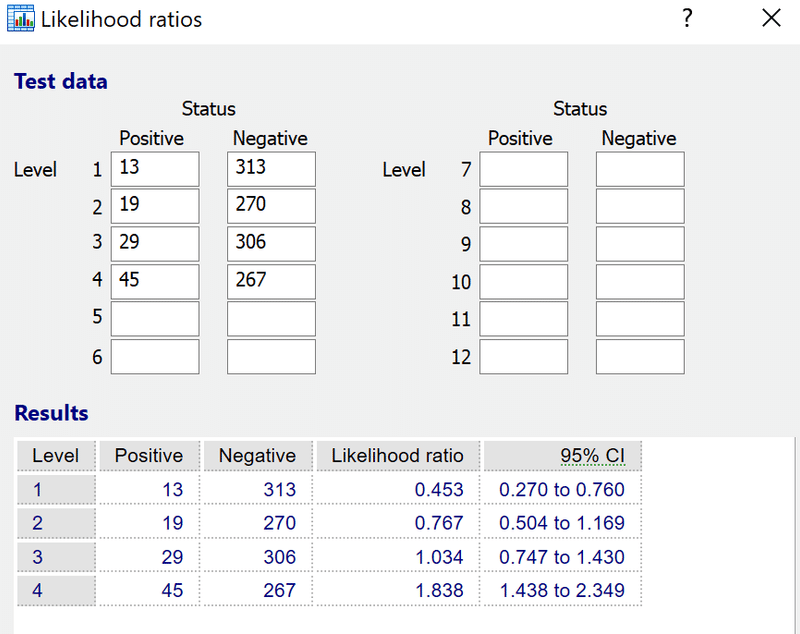The height and width of the screenshot is (634, 800).
Task: Click the Positive column header in Results
Action: tap(149, 455)
